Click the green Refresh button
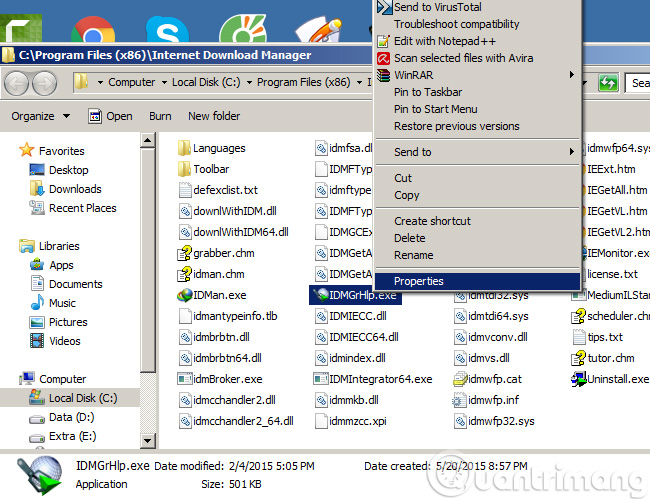The image size is (650, 500). 608,83
